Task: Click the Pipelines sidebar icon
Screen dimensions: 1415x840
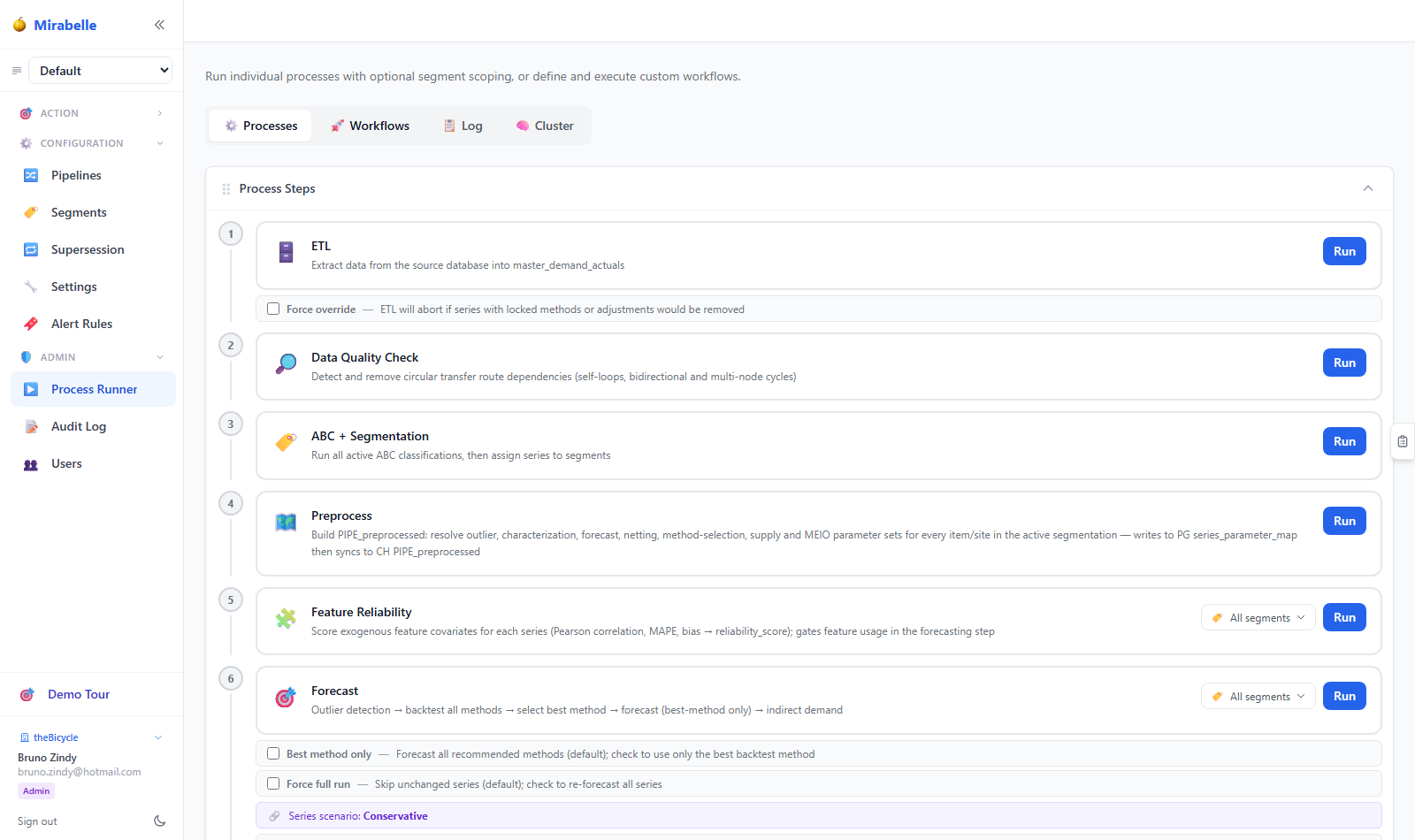Action: tap(31, 175)
